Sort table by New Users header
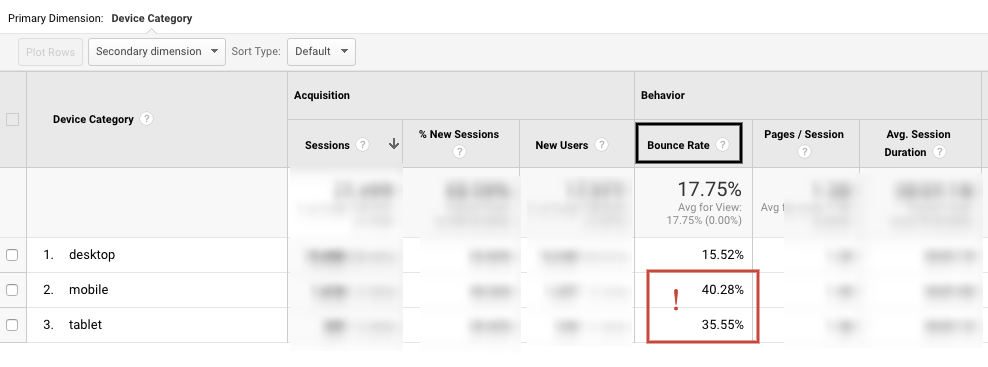Viewport: 988px width, 367px height. 562,145
